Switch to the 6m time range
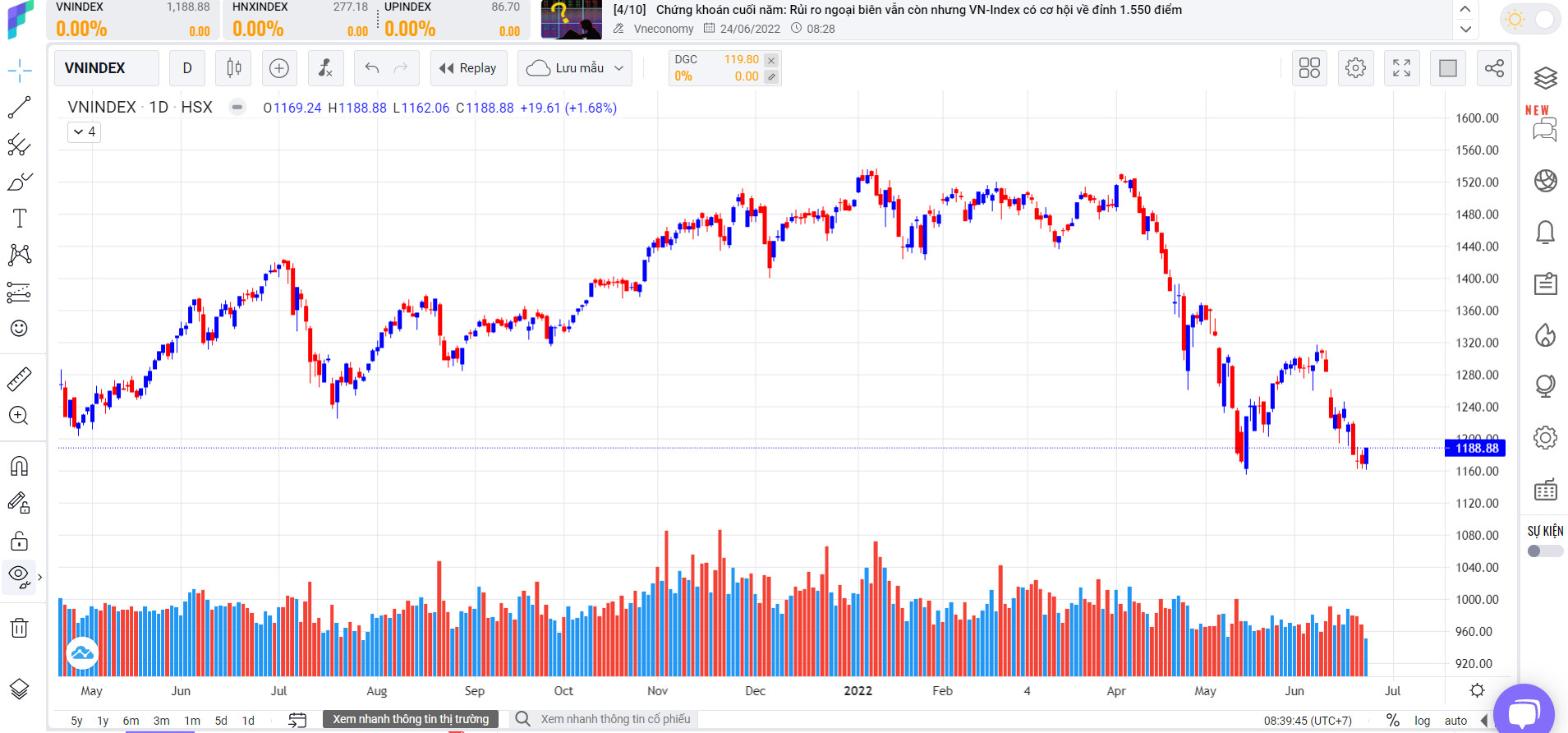 click(131, 721)
